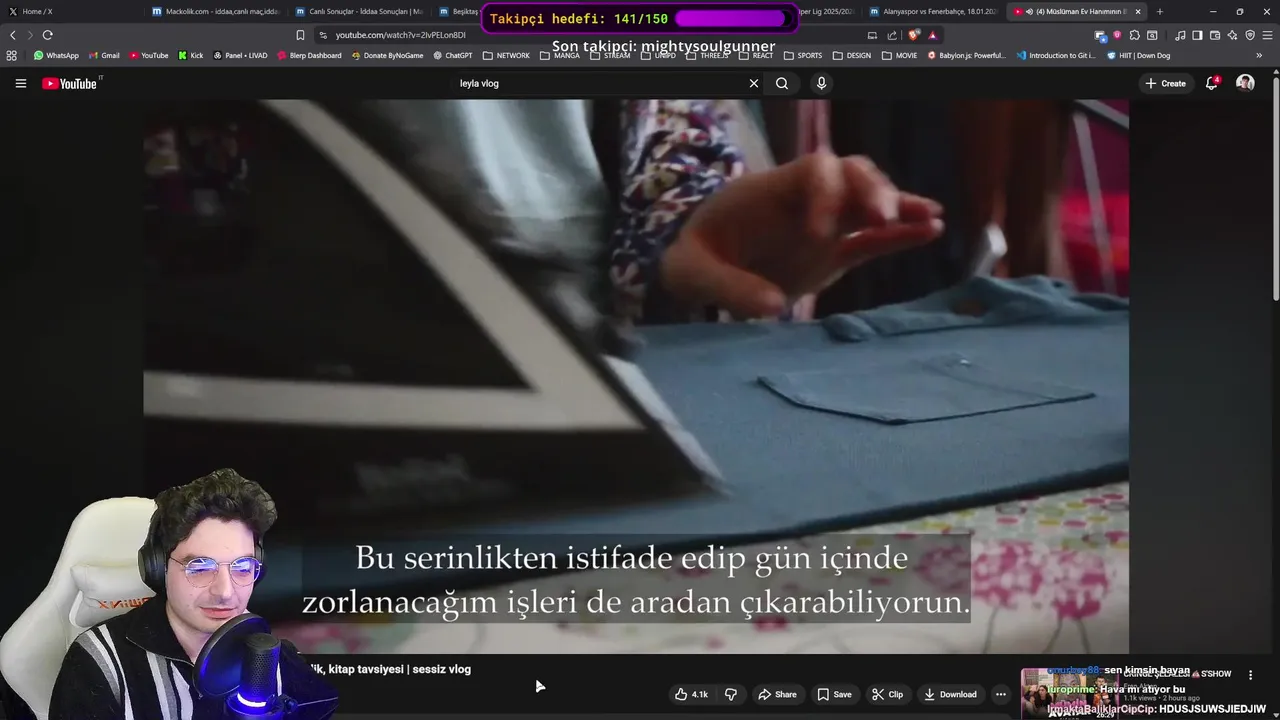Open the suggested video thumbnail
This screenshot has height=720, width=1280.
[x=1069, y=694]
